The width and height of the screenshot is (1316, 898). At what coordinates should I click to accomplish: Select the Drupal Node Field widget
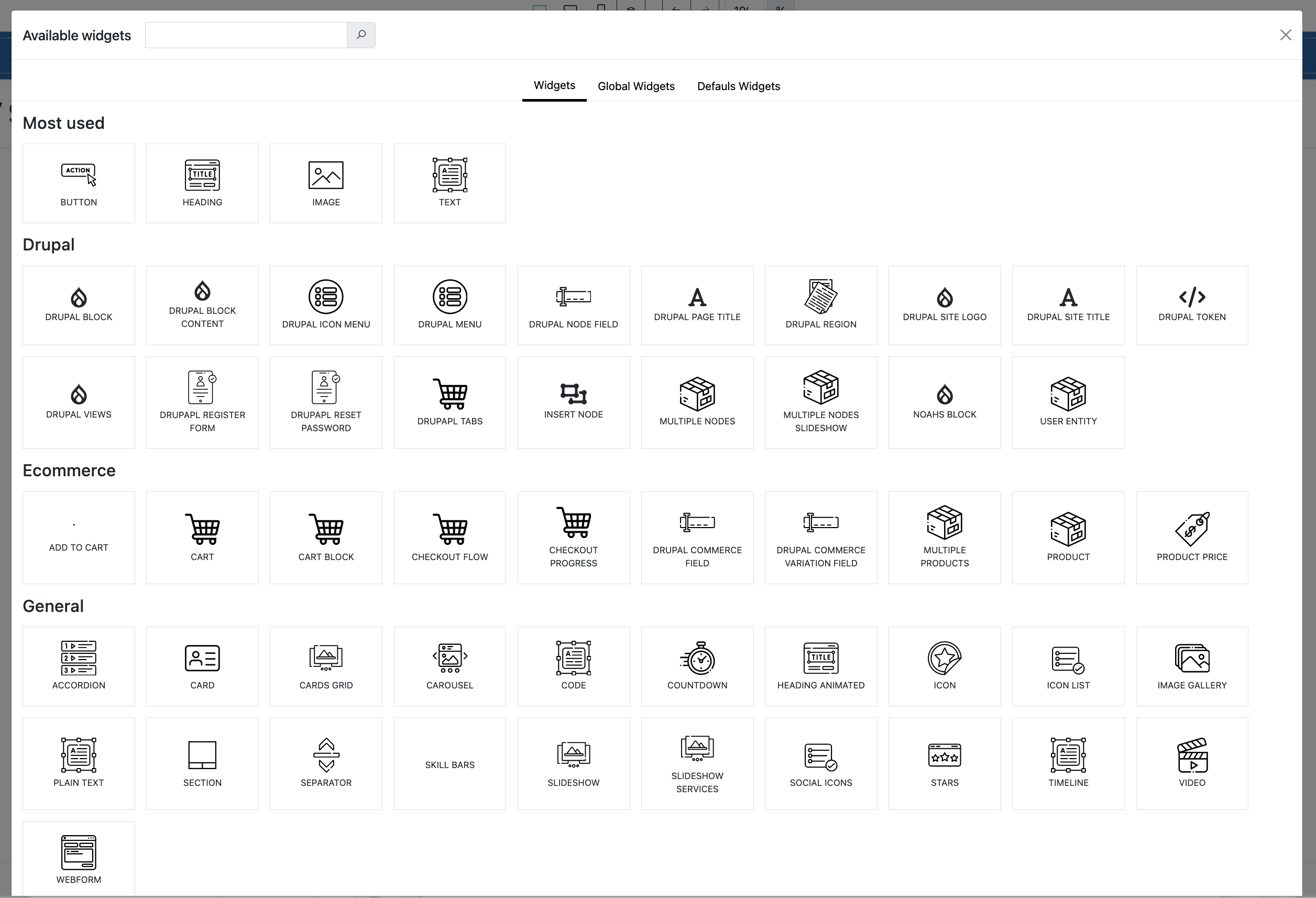[x=574, y=305]
